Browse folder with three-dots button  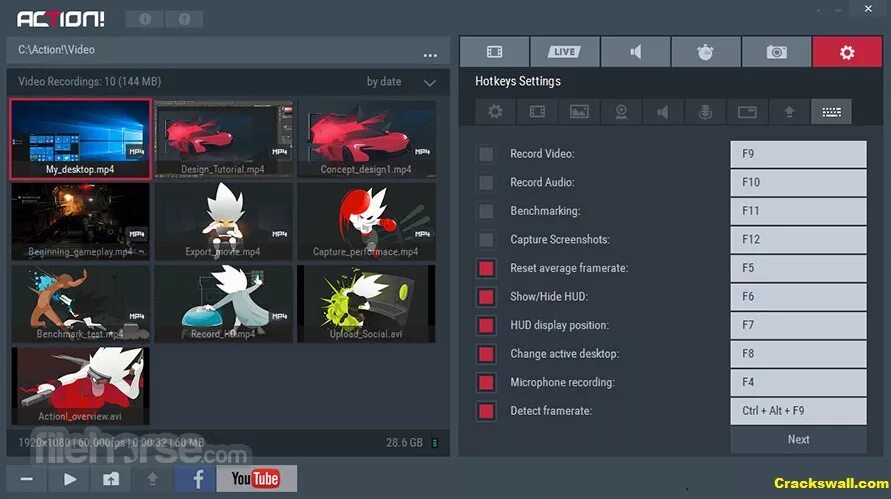(x=430, y=55)
